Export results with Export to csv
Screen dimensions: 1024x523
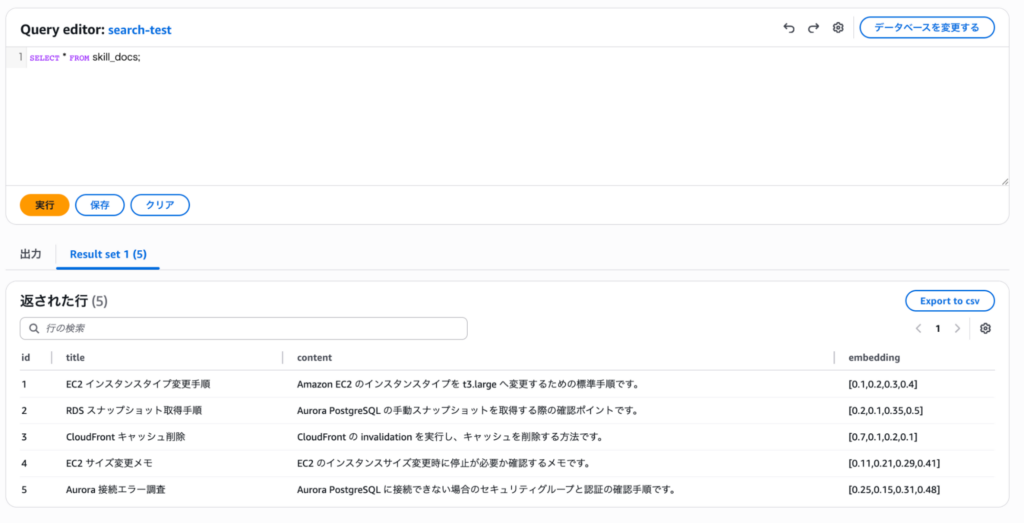coord(949,301)
